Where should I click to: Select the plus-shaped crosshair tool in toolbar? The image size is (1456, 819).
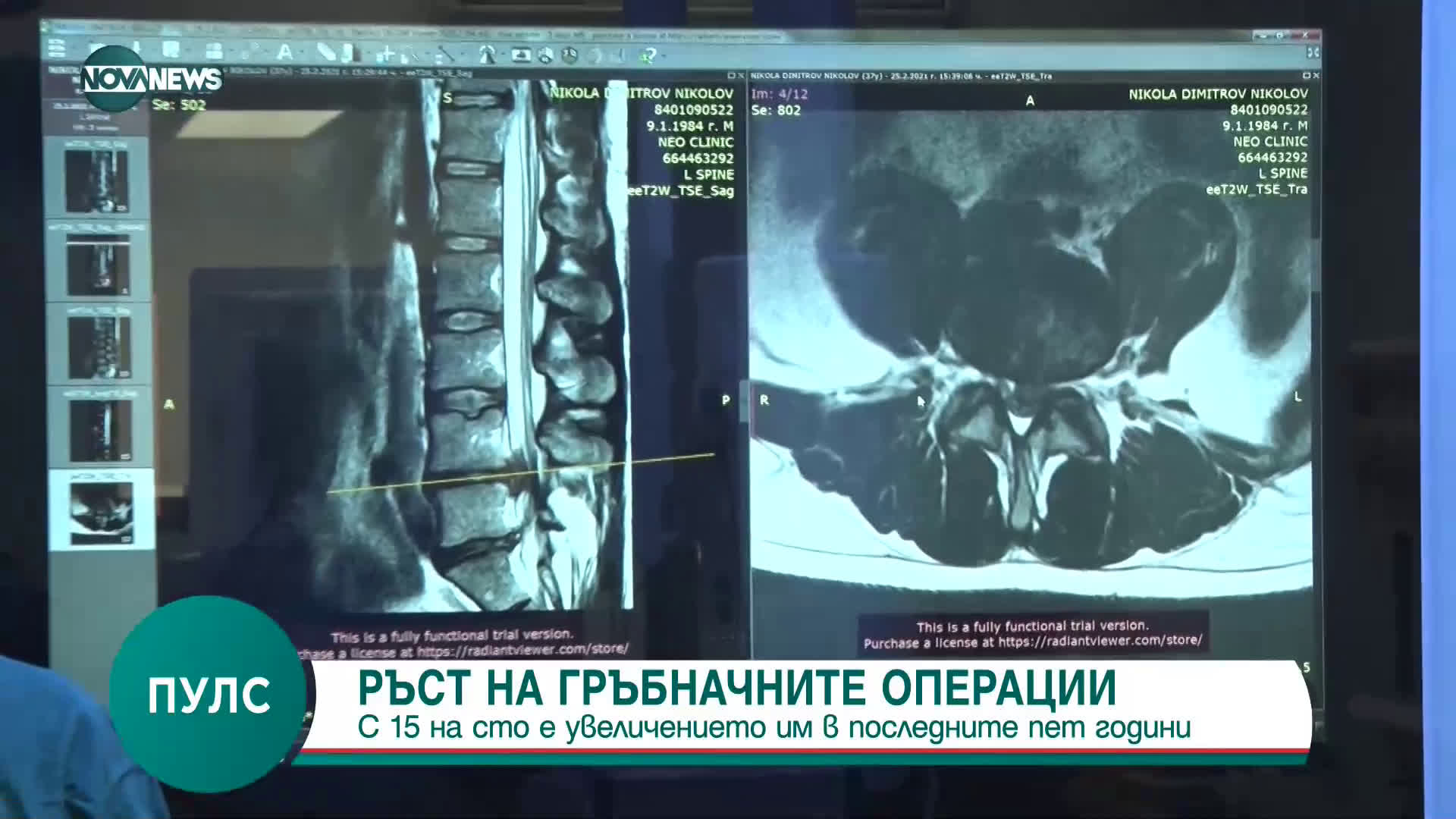click(385, 54)
